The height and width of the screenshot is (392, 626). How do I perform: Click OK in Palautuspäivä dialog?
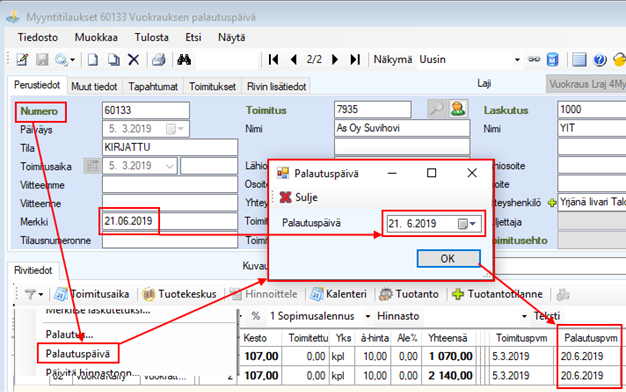tap(448, 259)
